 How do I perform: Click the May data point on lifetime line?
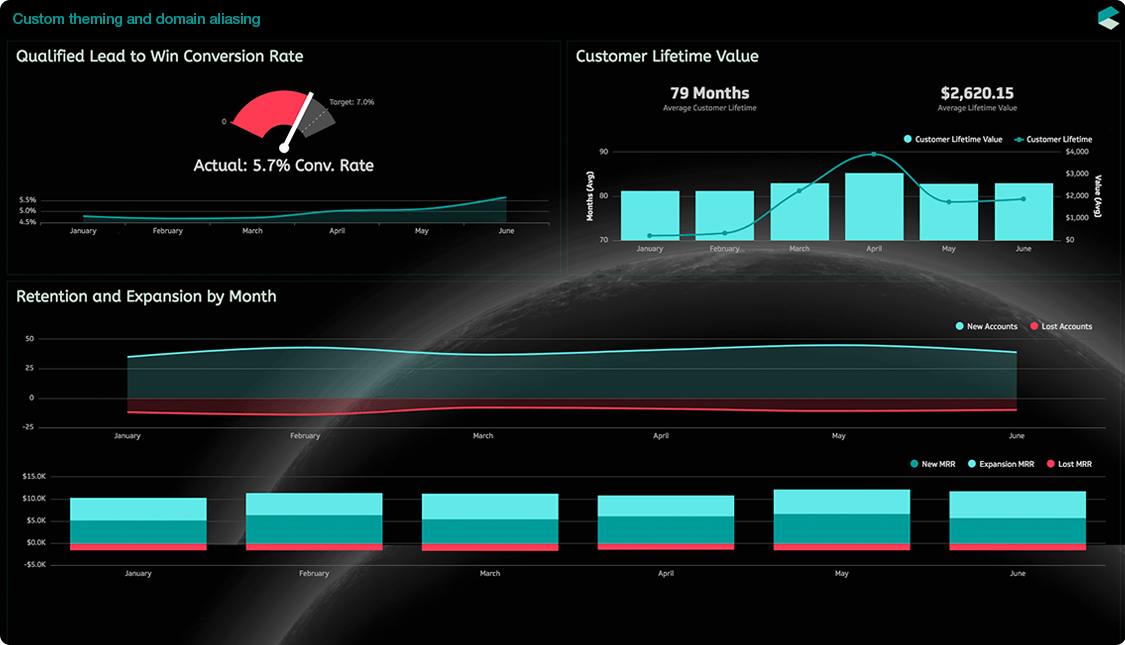949,202
